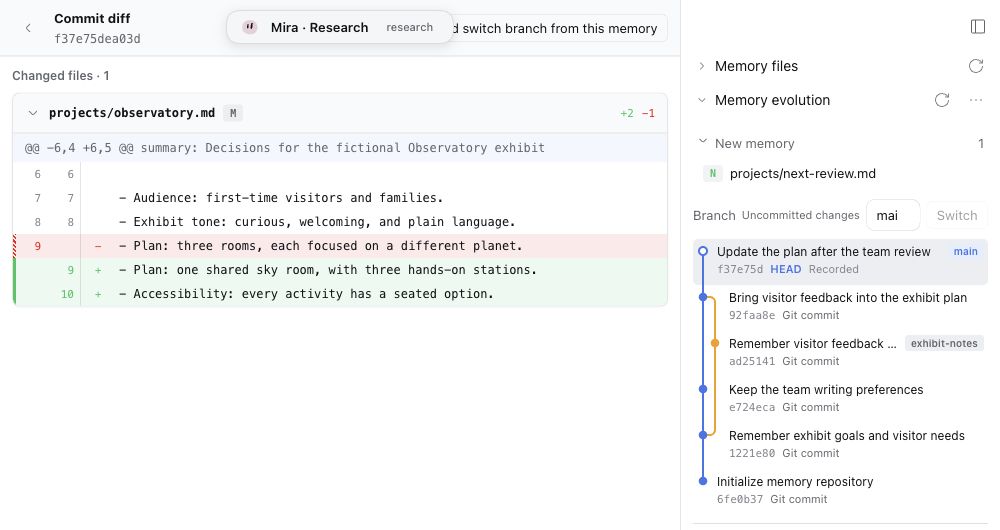Viewport: 1000px width, 530px height.
Task: Click the Uncommitted changes label
Action: pyautogui.click(x=800, y=216)
